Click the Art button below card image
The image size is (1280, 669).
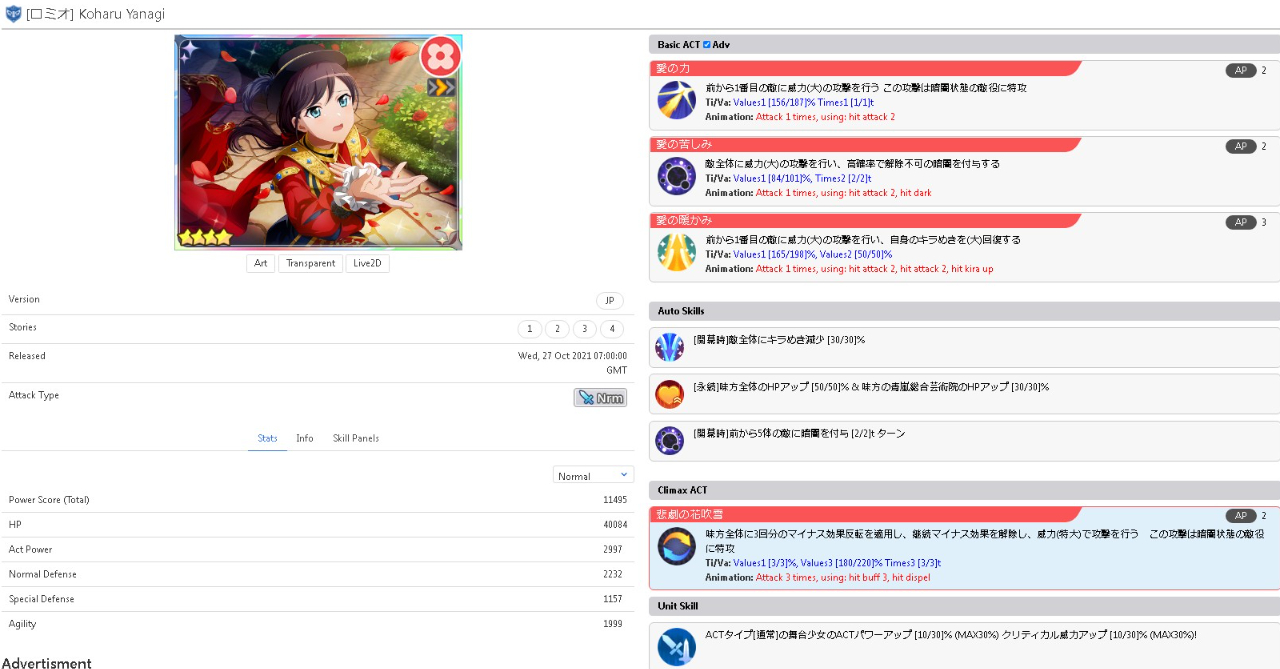[x=260, y=263]
